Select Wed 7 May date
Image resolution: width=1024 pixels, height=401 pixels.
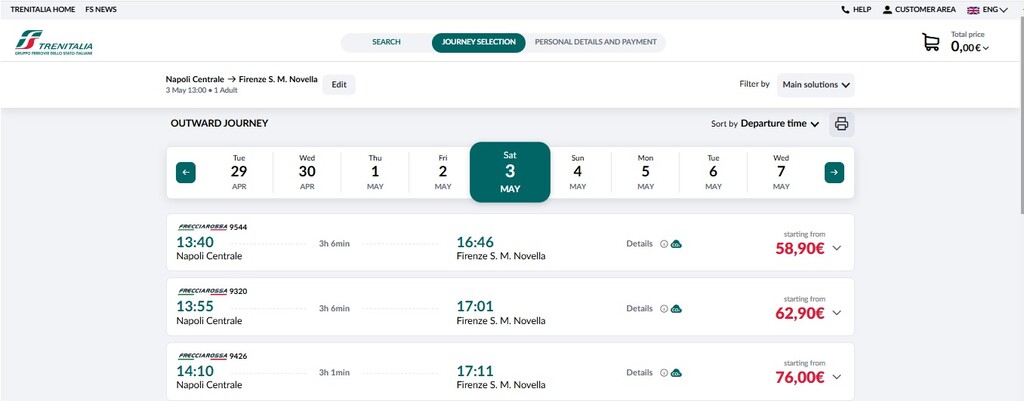click(781, 172)
